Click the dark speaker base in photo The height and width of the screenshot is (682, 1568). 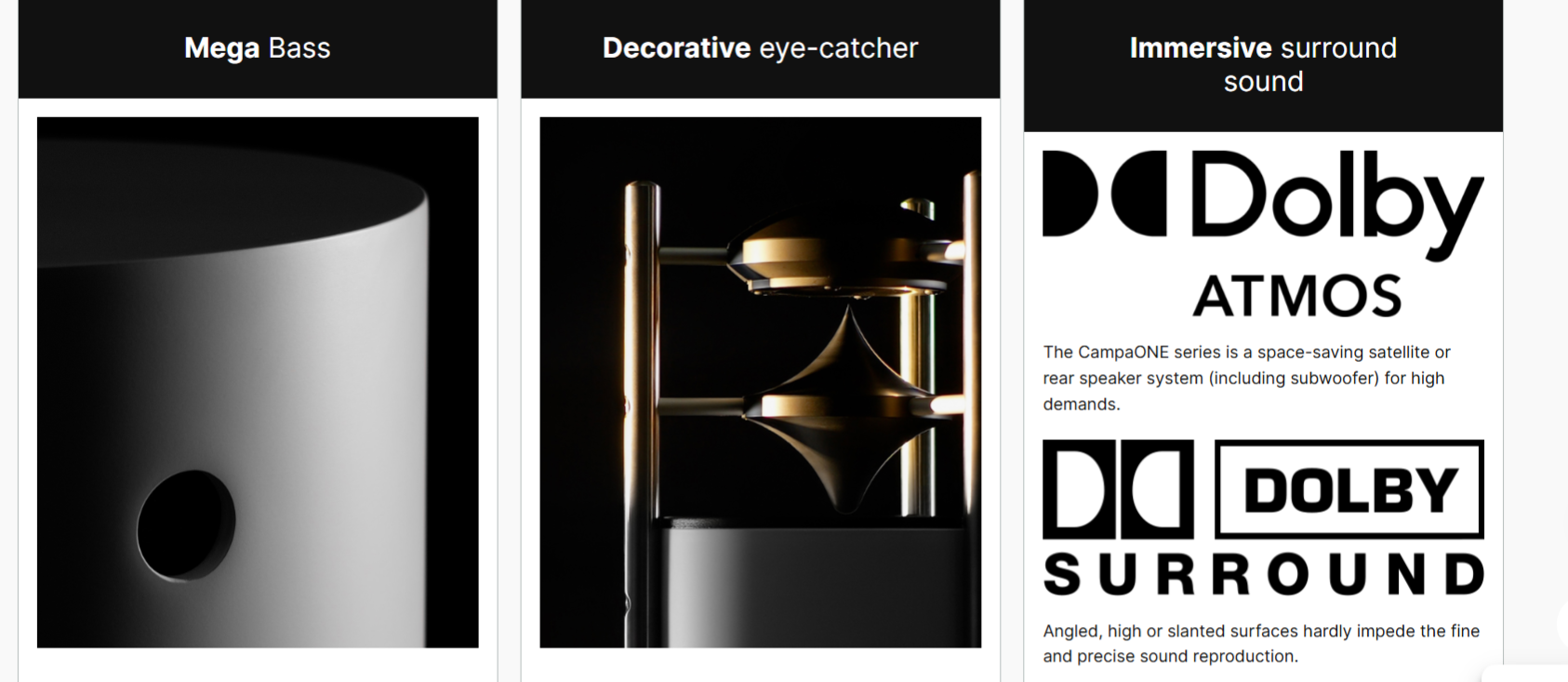(818, 583)
